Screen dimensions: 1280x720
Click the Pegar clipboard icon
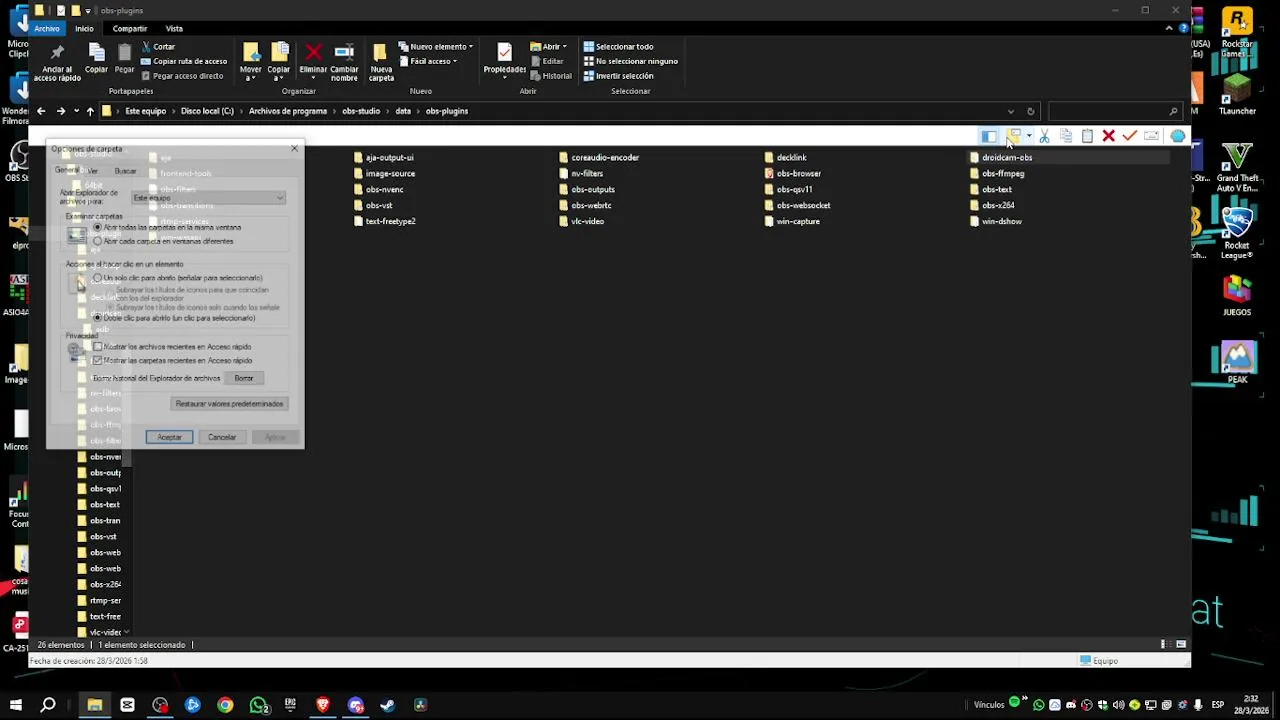coord(124,54)
